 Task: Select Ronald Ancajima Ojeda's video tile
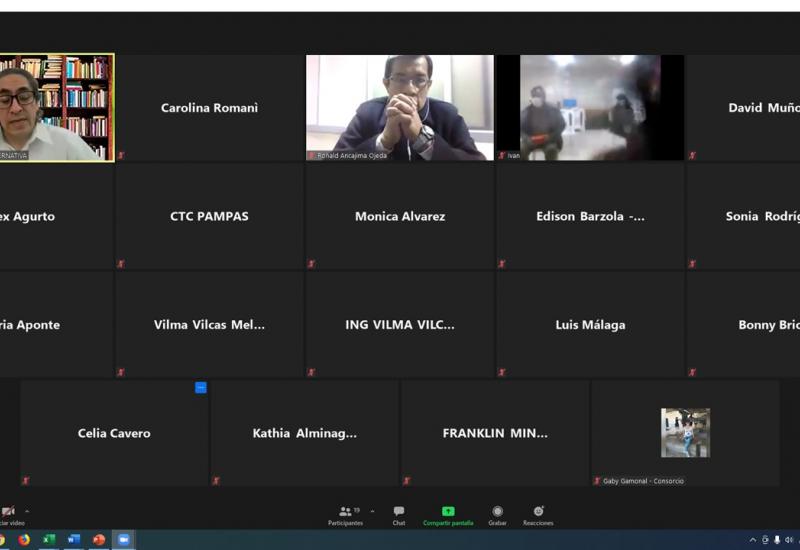tap(400, 107)
